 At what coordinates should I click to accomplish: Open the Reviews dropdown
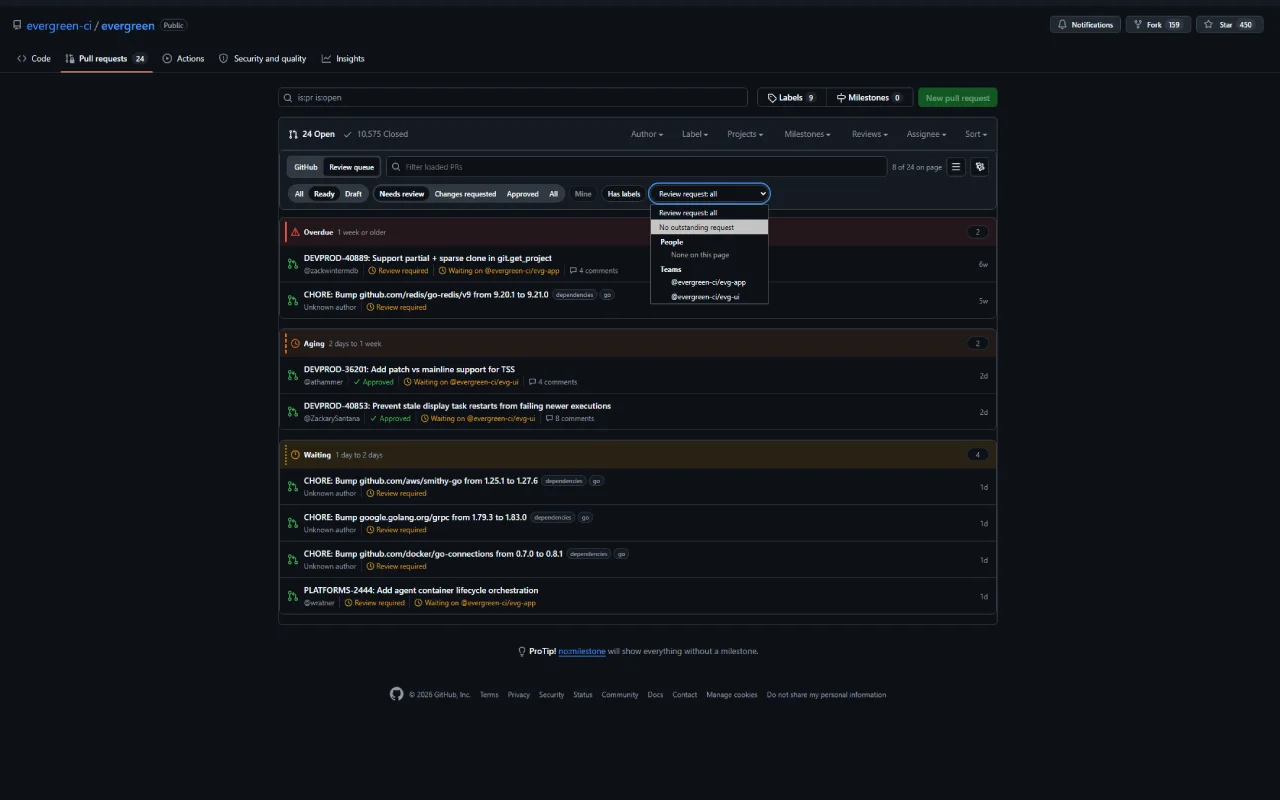(x=870, y=134)
